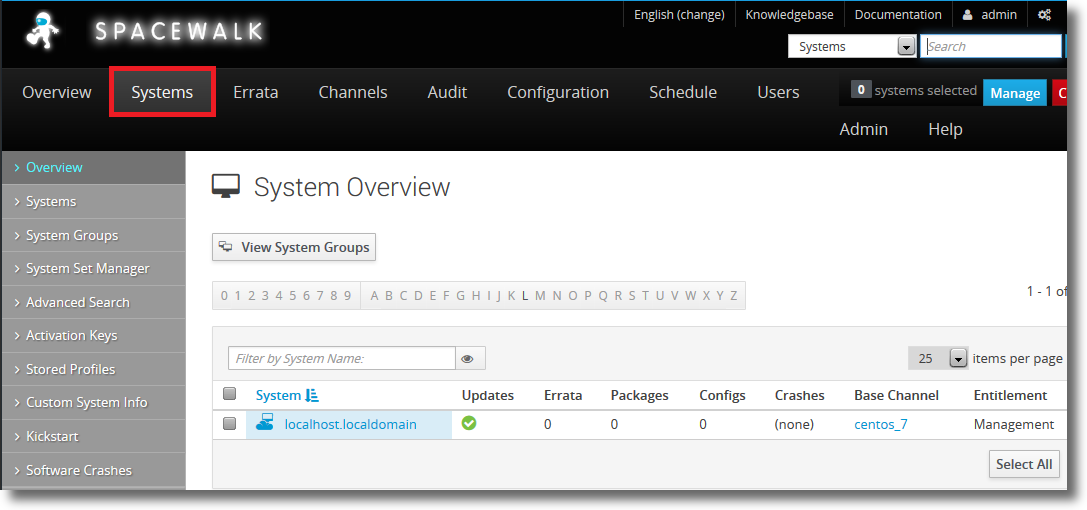This screenshot has width=1087, height=510.
Task: Open the localhost.localdomain system link
Action: click(x=351, y=424)
